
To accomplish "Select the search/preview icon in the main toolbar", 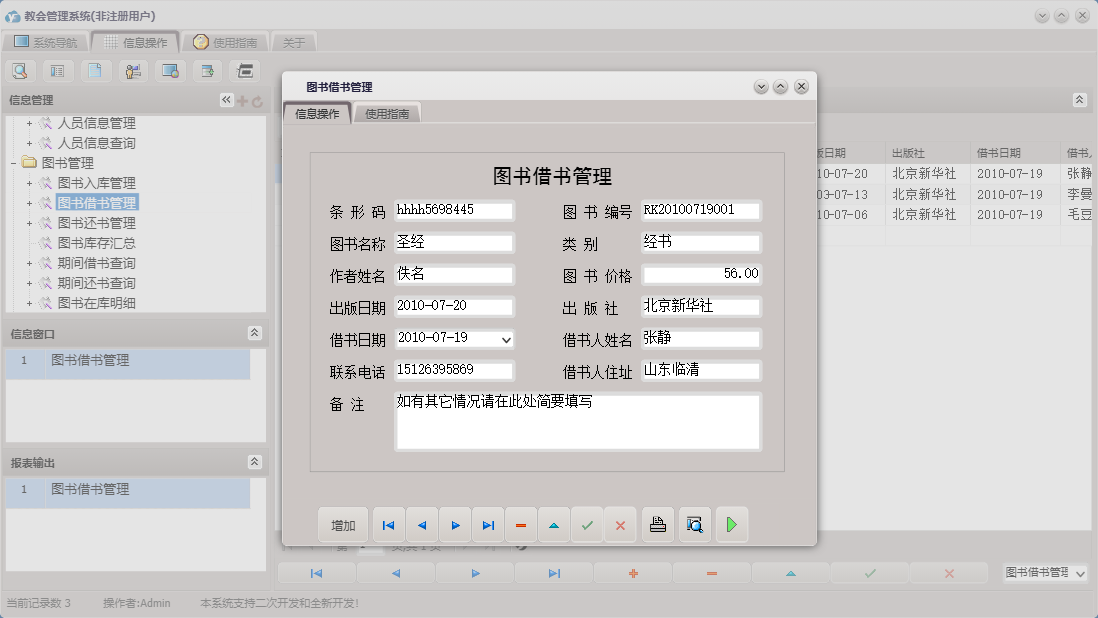I will (20, 70).
